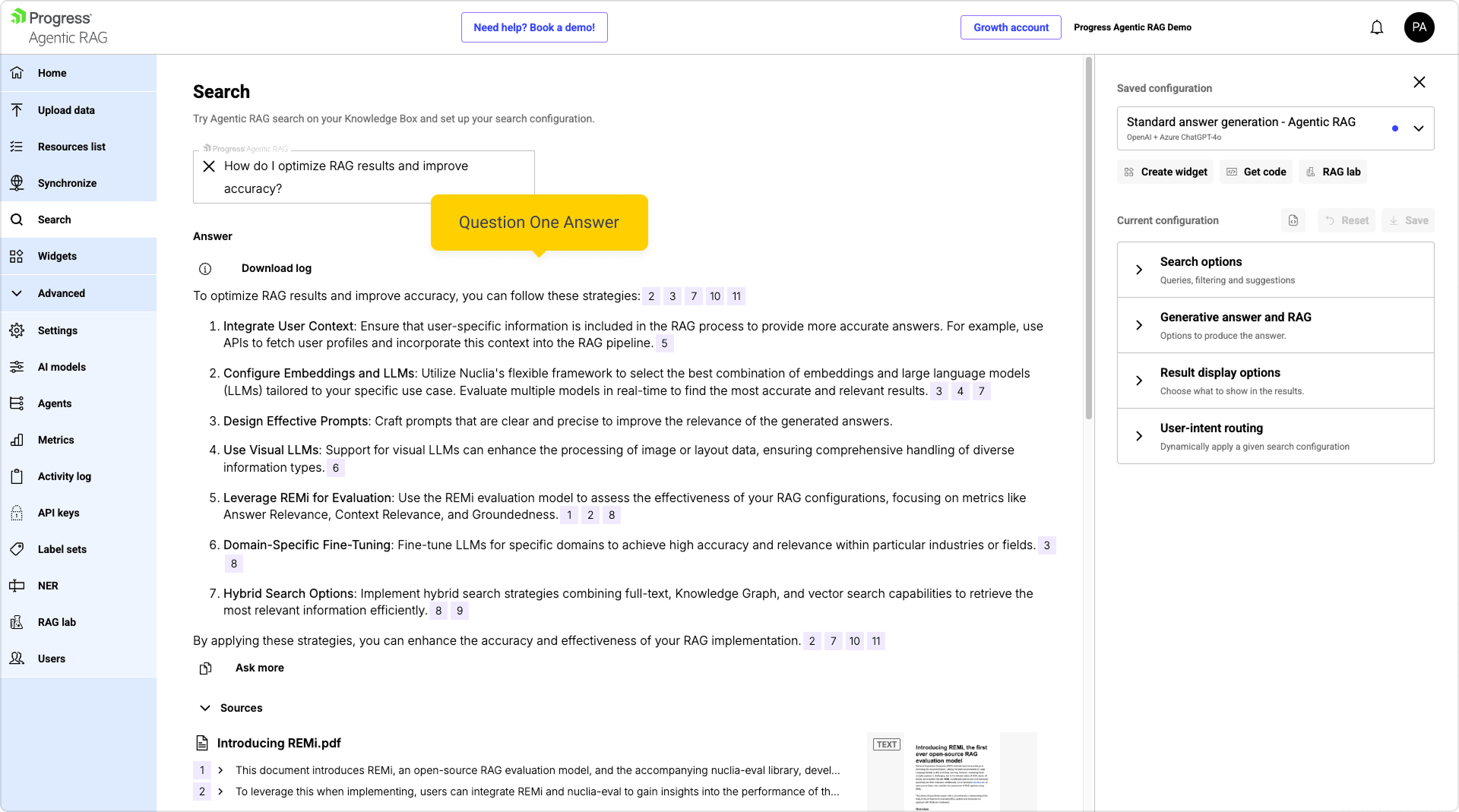
Task: Open Upload data in the sidebar
Action: point(66,110)
